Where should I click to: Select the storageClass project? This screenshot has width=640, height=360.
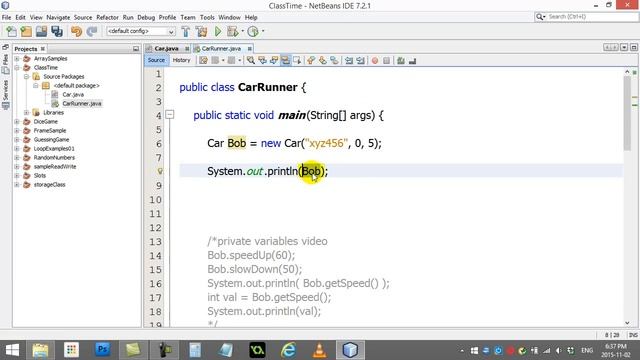[49, 184]
